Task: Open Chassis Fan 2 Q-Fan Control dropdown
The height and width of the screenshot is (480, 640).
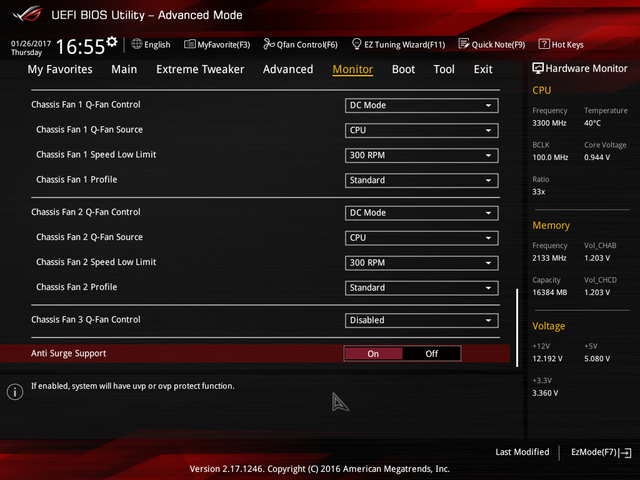Action: (x=421, y=213)
